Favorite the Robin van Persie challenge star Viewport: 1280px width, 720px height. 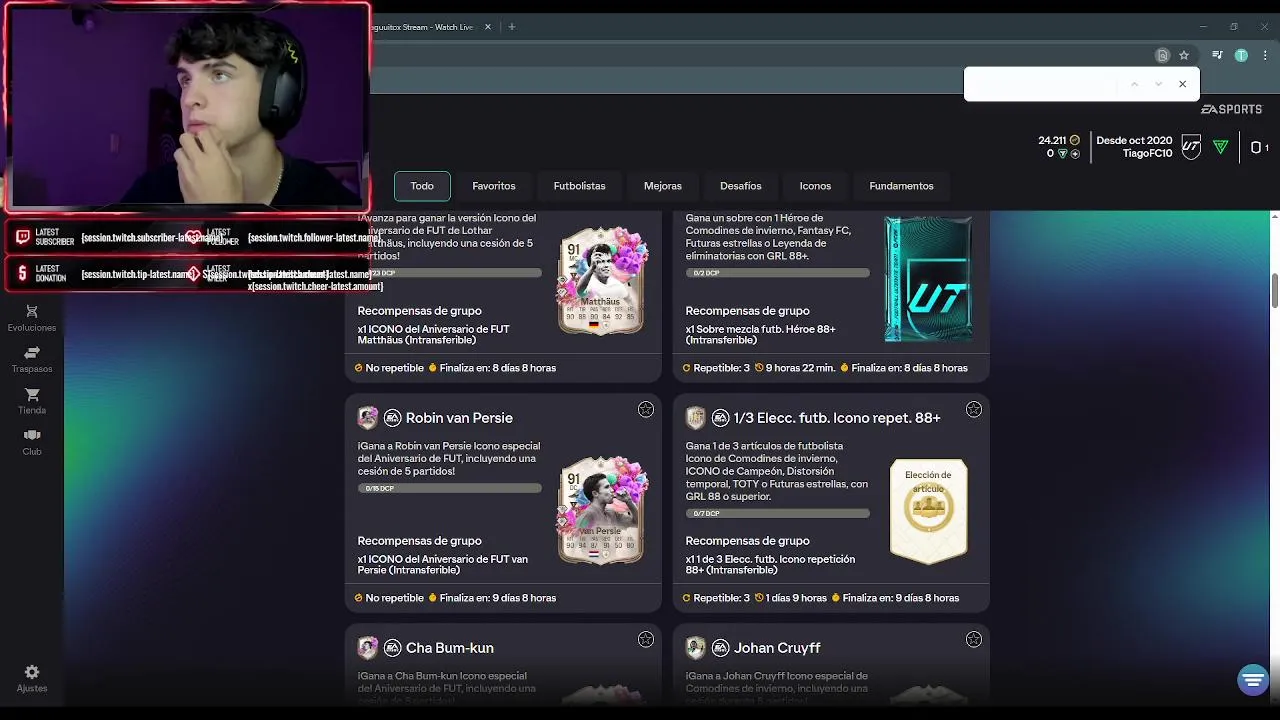pyautogui.click(x=646, y=409)
